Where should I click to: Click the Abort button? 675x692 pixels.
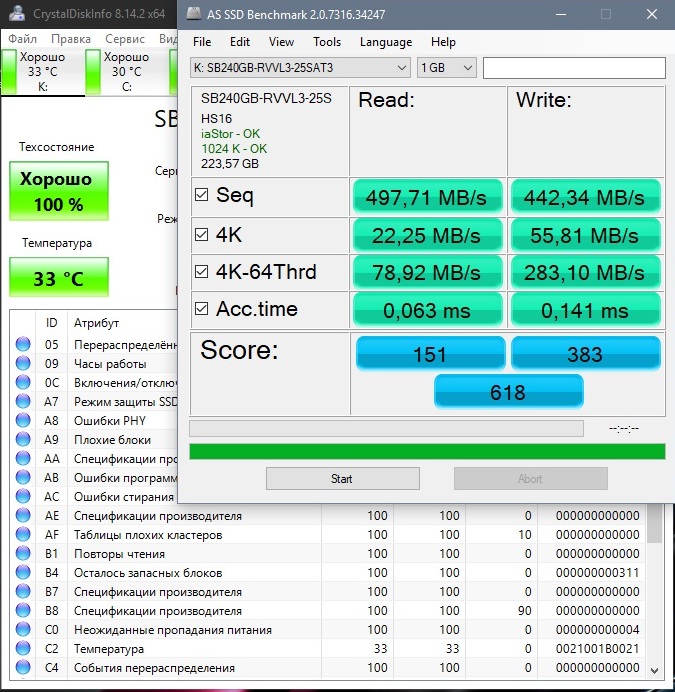[531, 479]
